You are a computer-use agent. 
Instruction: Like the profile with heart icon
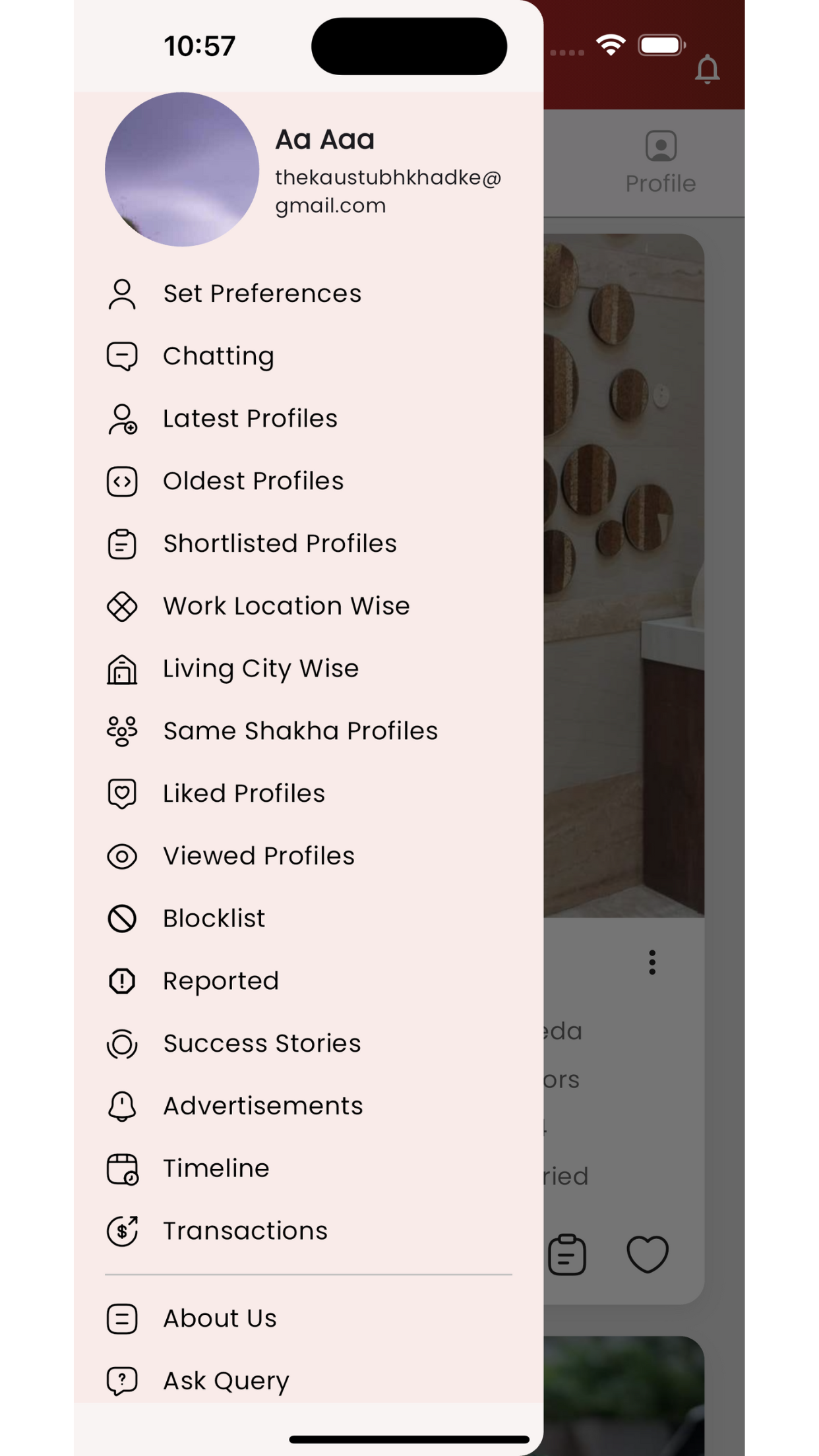[648, 1254]
